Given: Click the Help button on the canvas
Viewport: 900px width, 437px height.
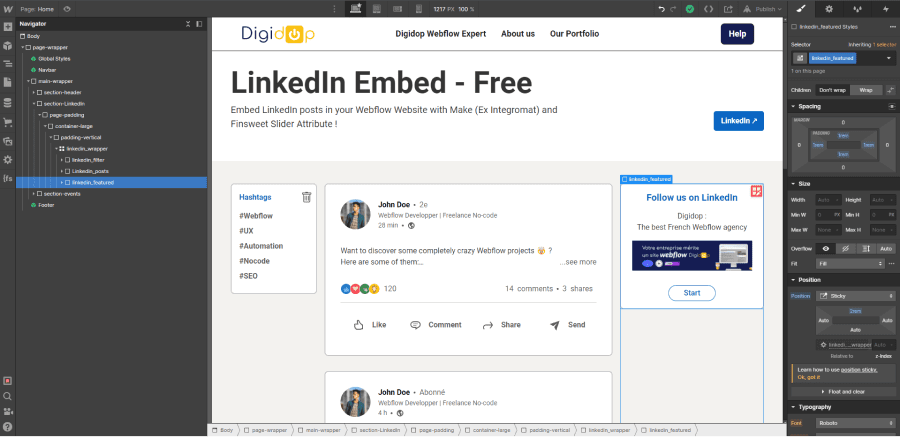Looking at the screenshot, I should point(737,34).
